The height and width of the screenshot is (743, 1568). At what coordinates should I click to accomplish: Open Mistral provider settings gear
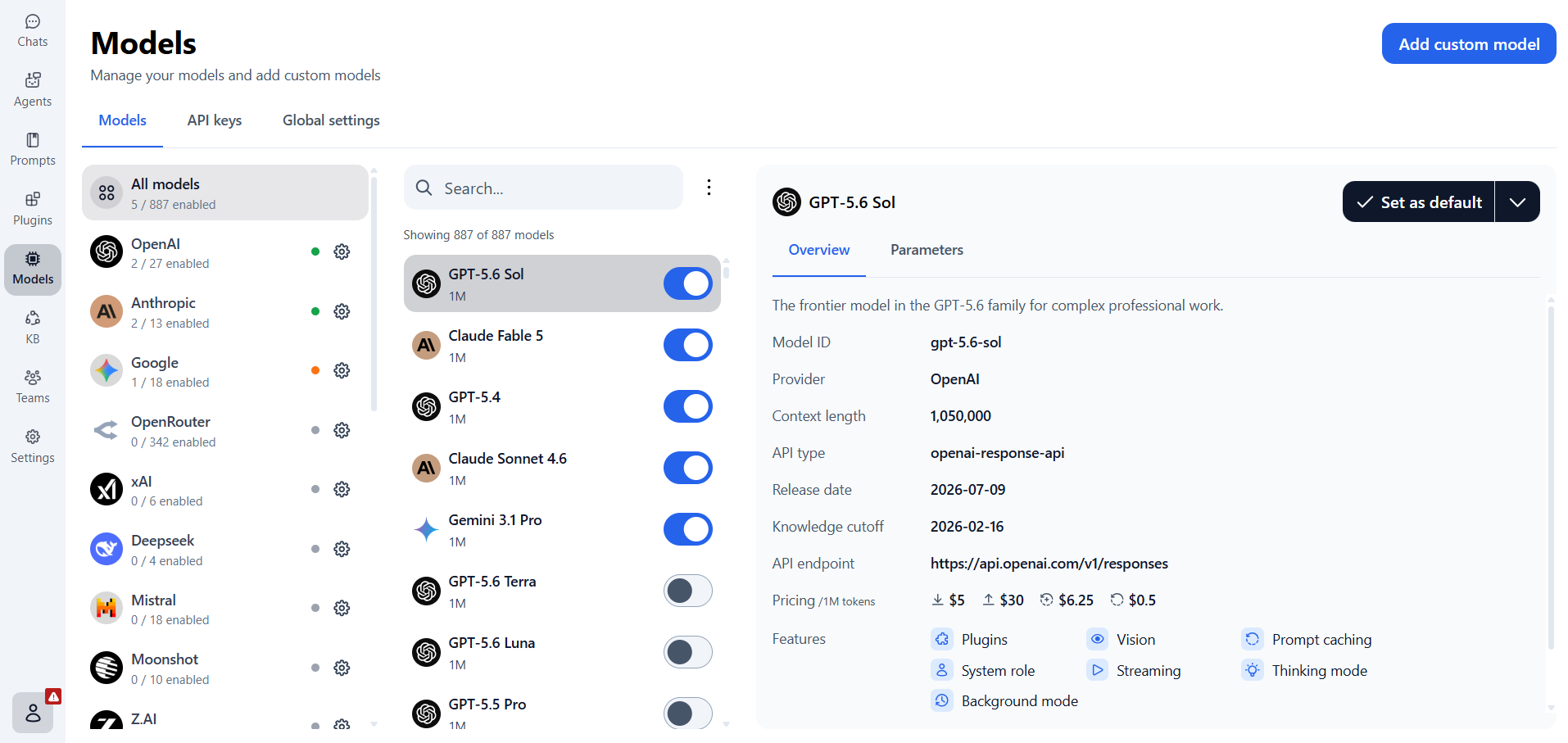tap(342, 608)
